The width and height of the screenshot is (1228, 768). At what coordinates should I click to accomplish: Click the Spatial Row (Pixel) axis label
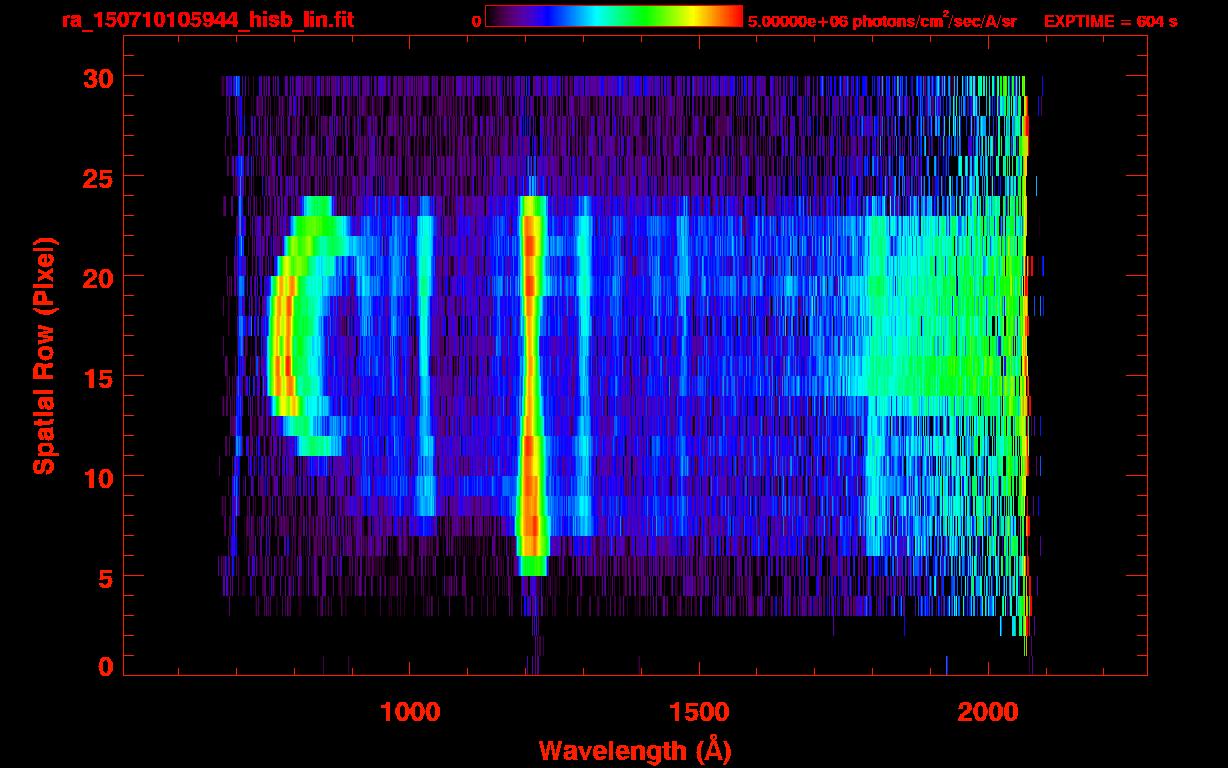click(x=43, y=356)
